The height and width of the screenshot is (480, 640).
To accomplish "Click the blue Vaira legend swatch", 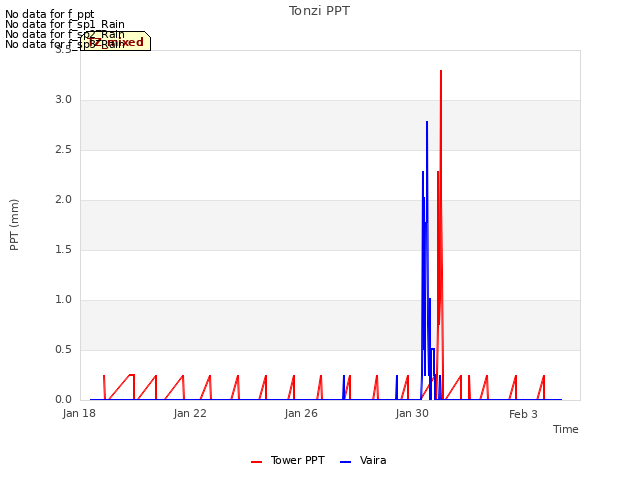I will coord(345,462).
